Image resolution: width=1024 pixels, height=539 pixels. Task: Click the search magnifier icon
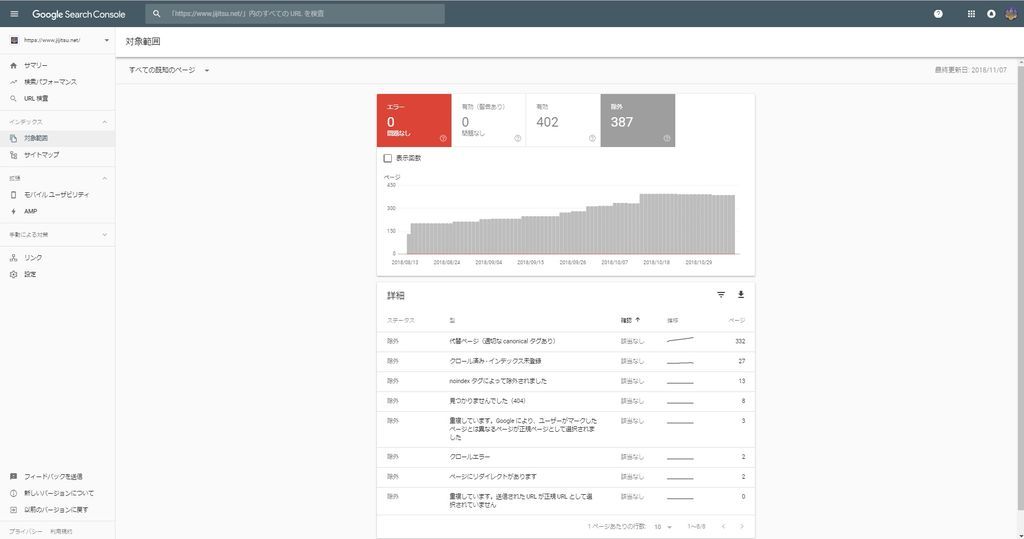click(x=157, y=14)
